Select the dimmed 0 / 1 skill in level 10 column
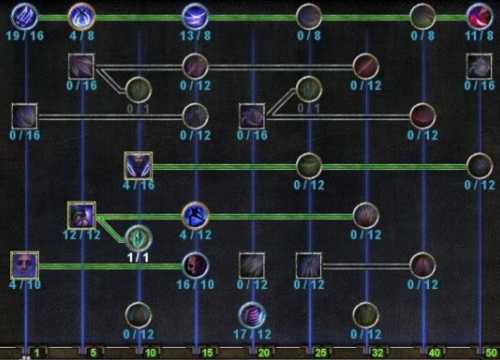This screenshot has height=360, width=500. click(138, 90)
